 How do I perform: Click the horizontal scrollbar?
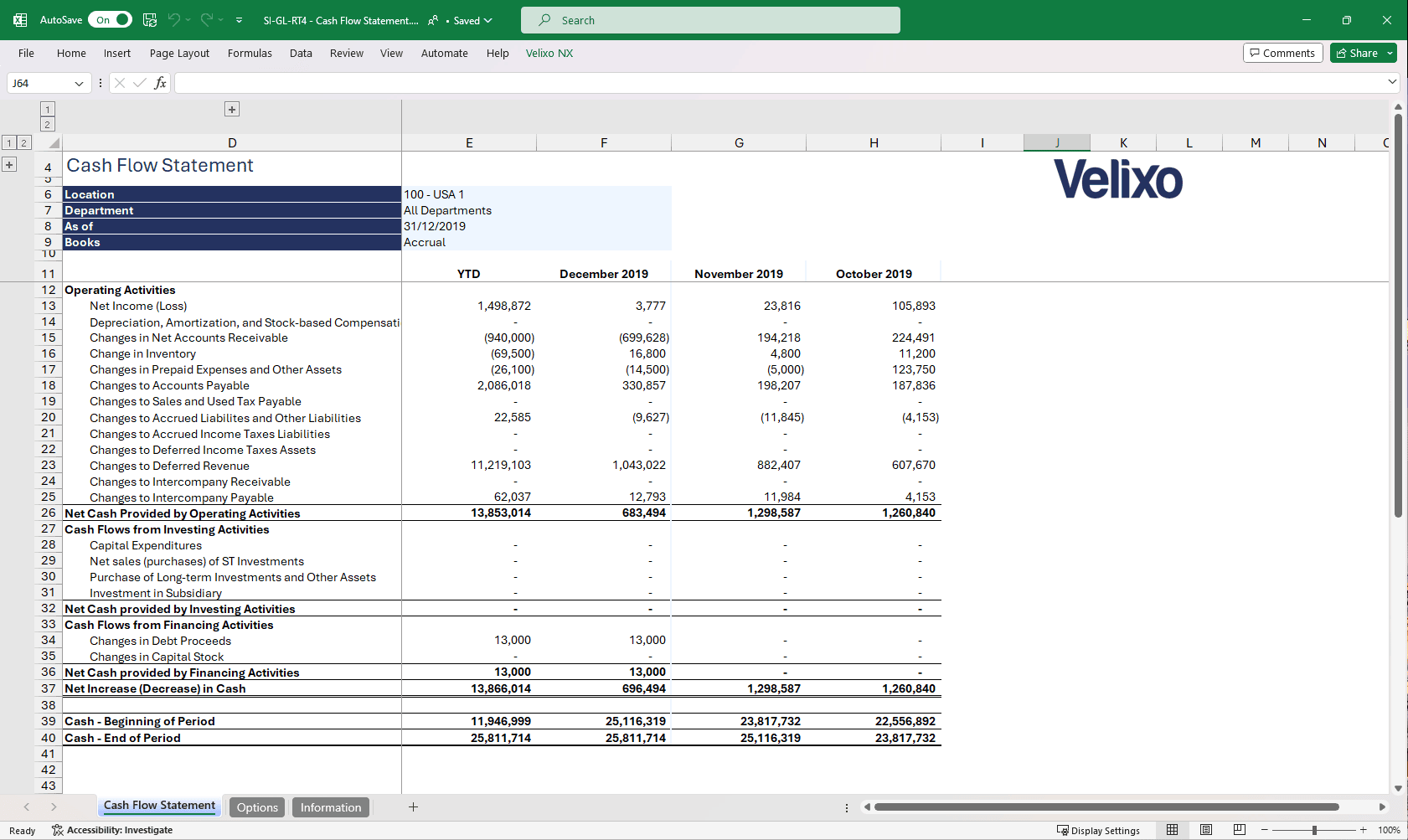(1106, 807)
